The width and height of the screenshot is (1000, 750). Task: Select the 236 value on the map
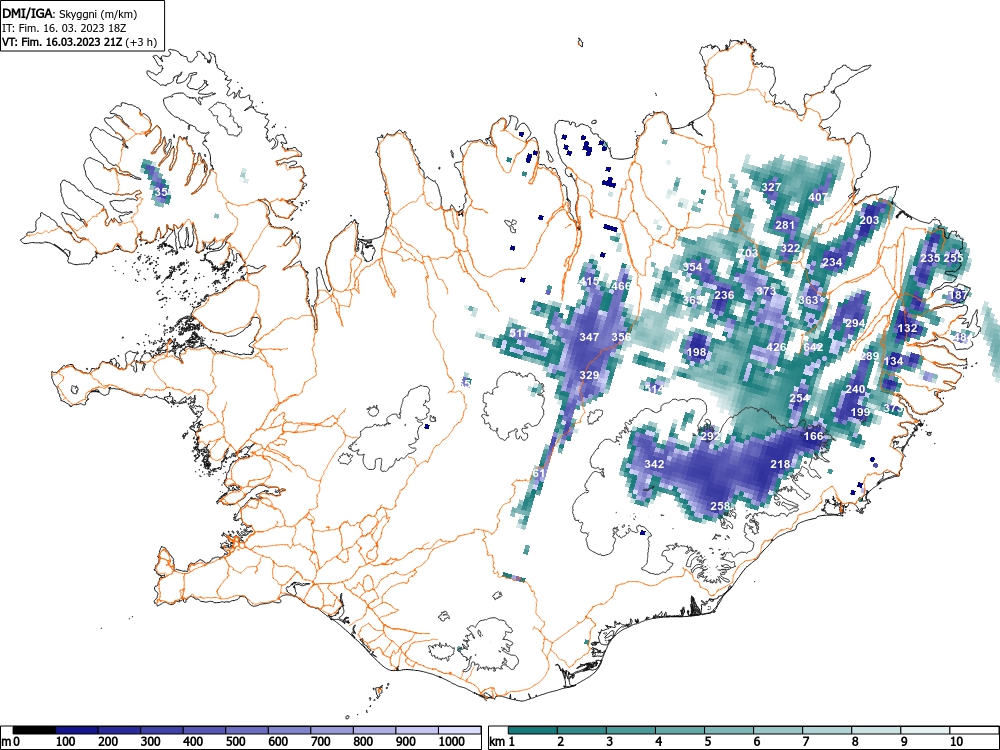pos(724,295)
